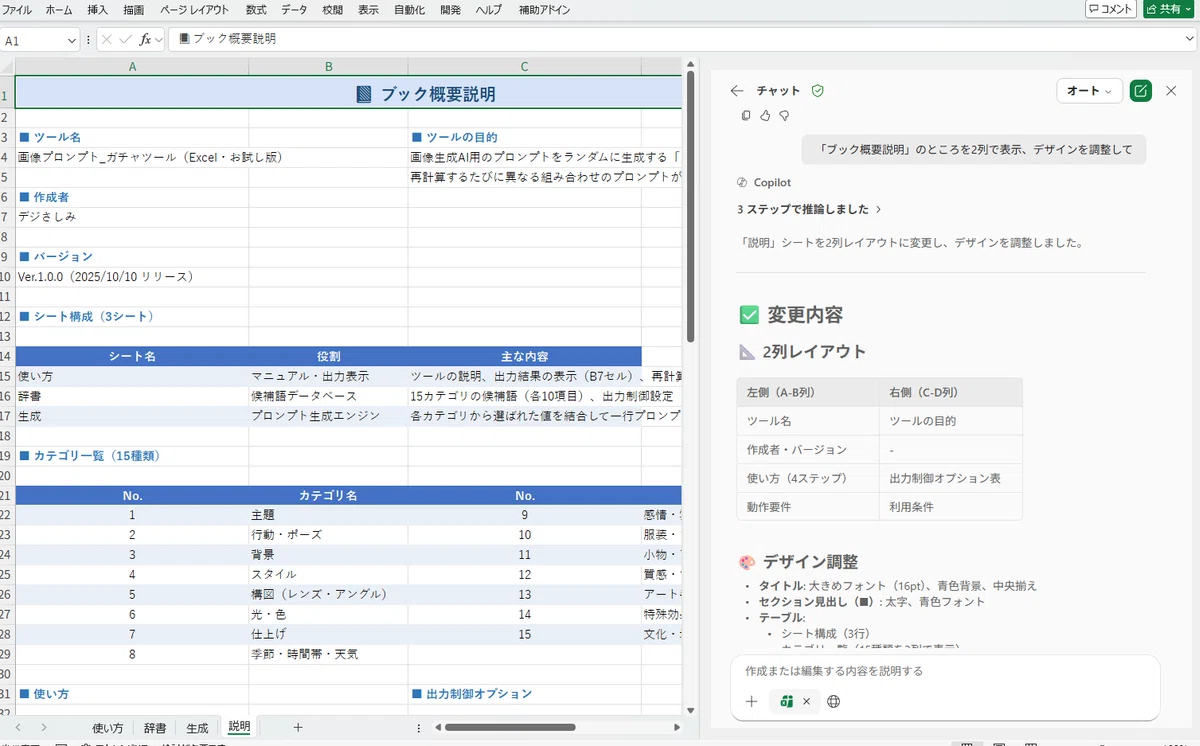Close the Copilot chat pane
Image resolution: width=1200 pixels, height=746 pixels.
1171,91
